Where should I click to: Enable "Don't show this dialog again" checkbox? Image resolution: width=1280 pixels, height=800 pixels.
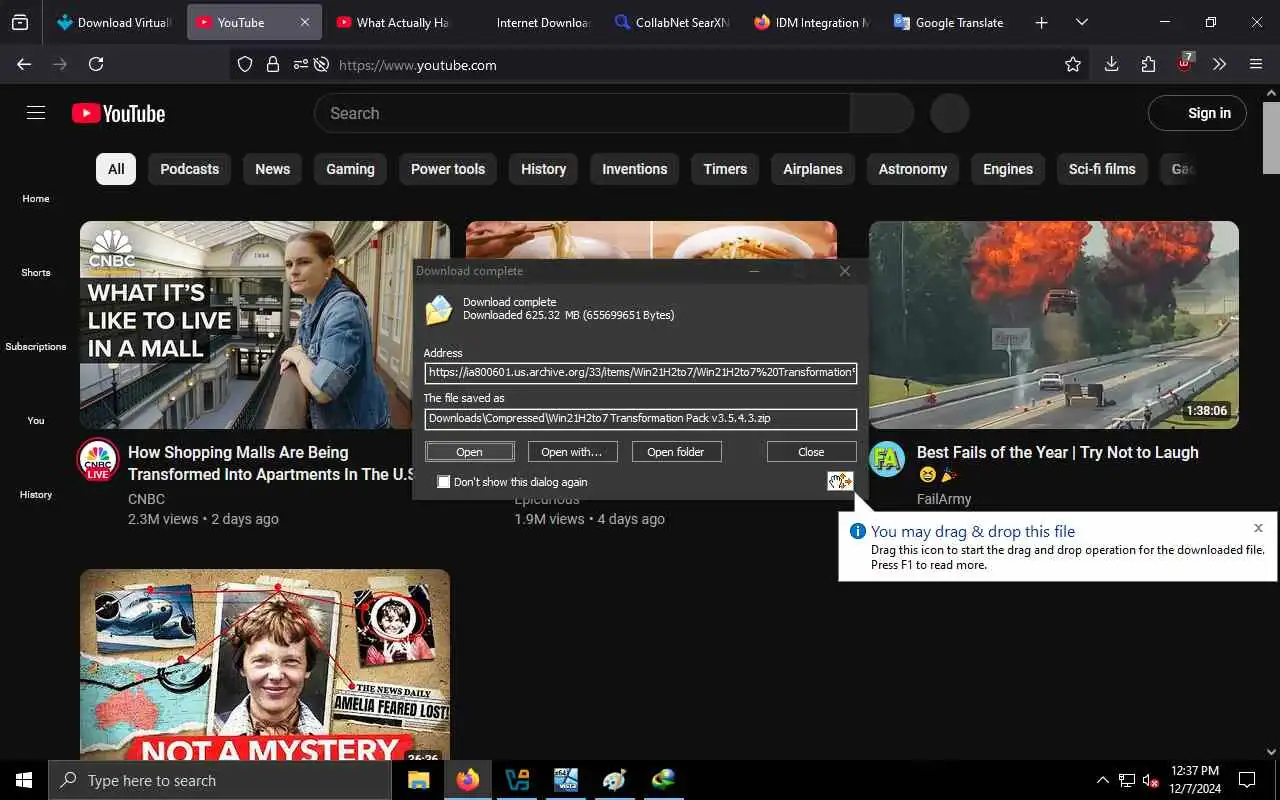444,482
